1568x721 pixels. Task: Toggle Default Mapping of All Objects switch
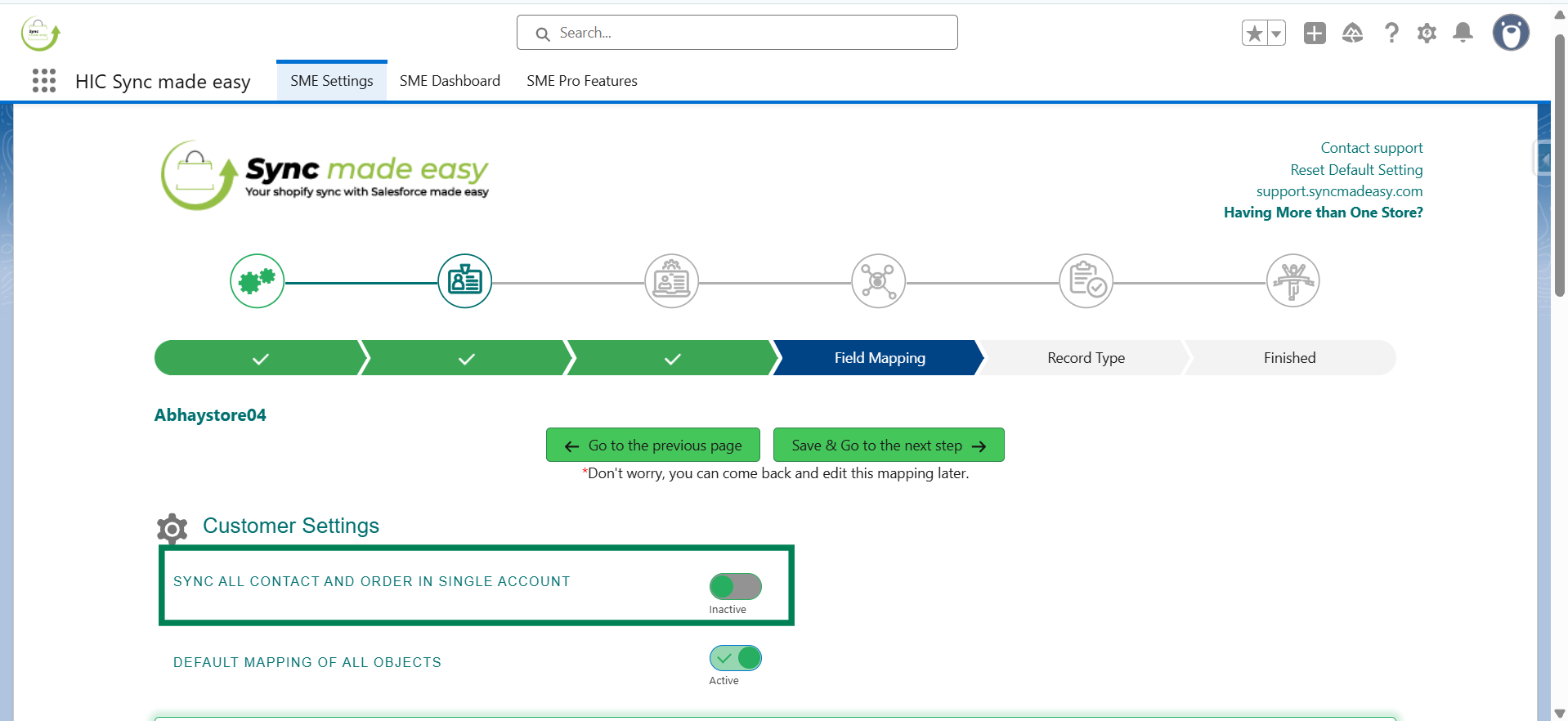coord(736,658)
